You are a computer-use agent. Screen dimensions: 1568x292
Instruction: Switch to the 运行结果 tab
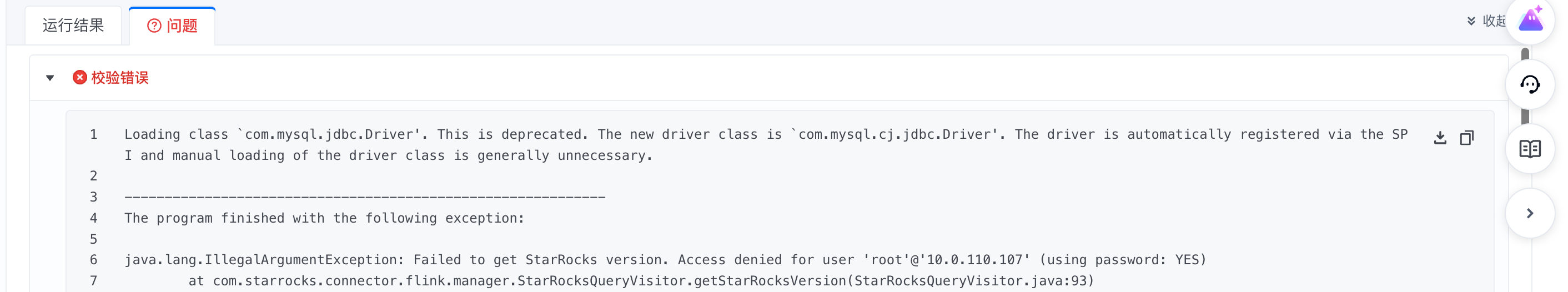click(73, 26)
